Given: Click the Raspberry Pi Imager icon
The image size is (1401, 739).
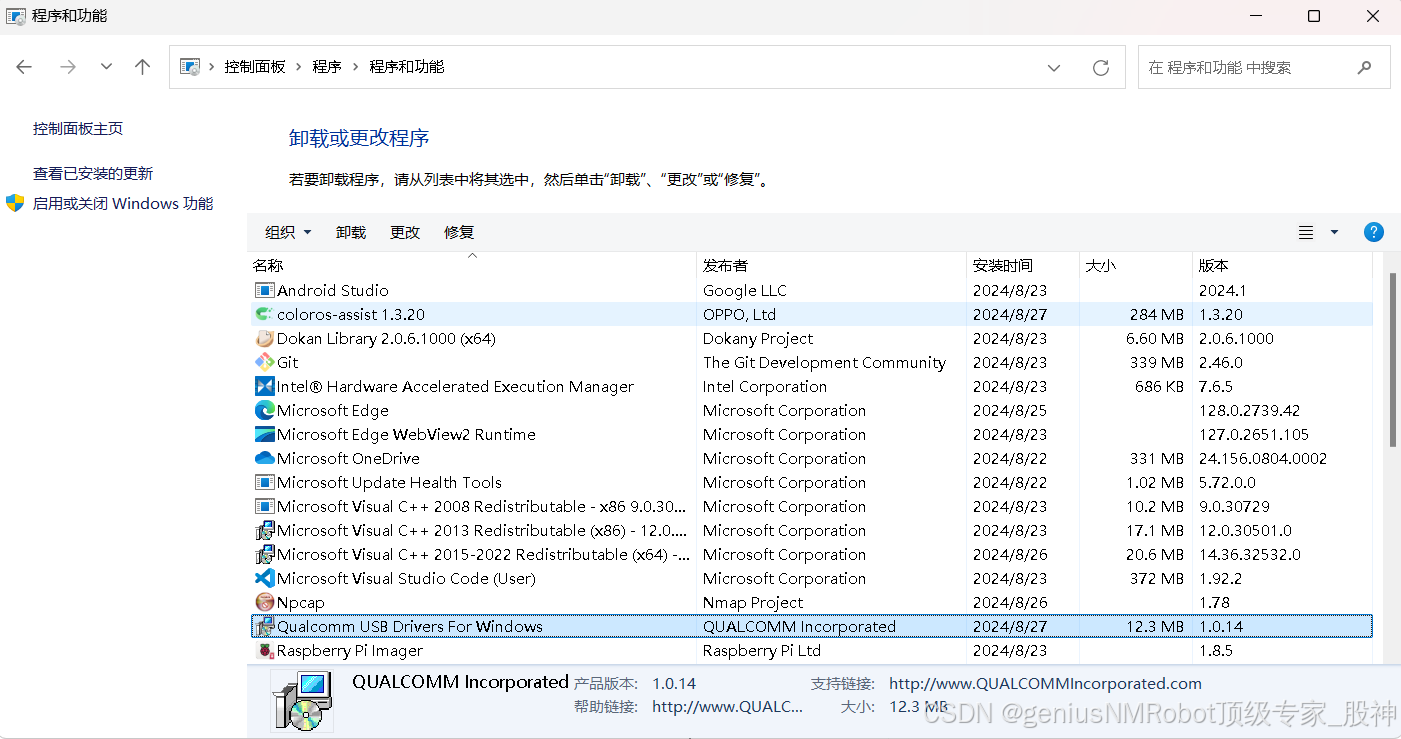Looking at the screenshot, I should click(x=264, y=650).
